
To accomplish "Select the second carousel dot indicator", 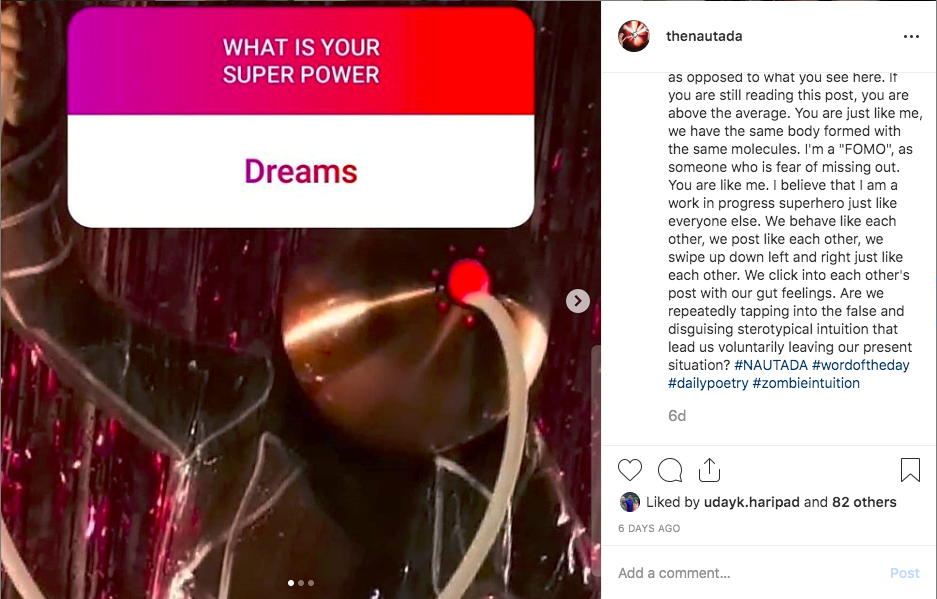I will tap(301, 583).
